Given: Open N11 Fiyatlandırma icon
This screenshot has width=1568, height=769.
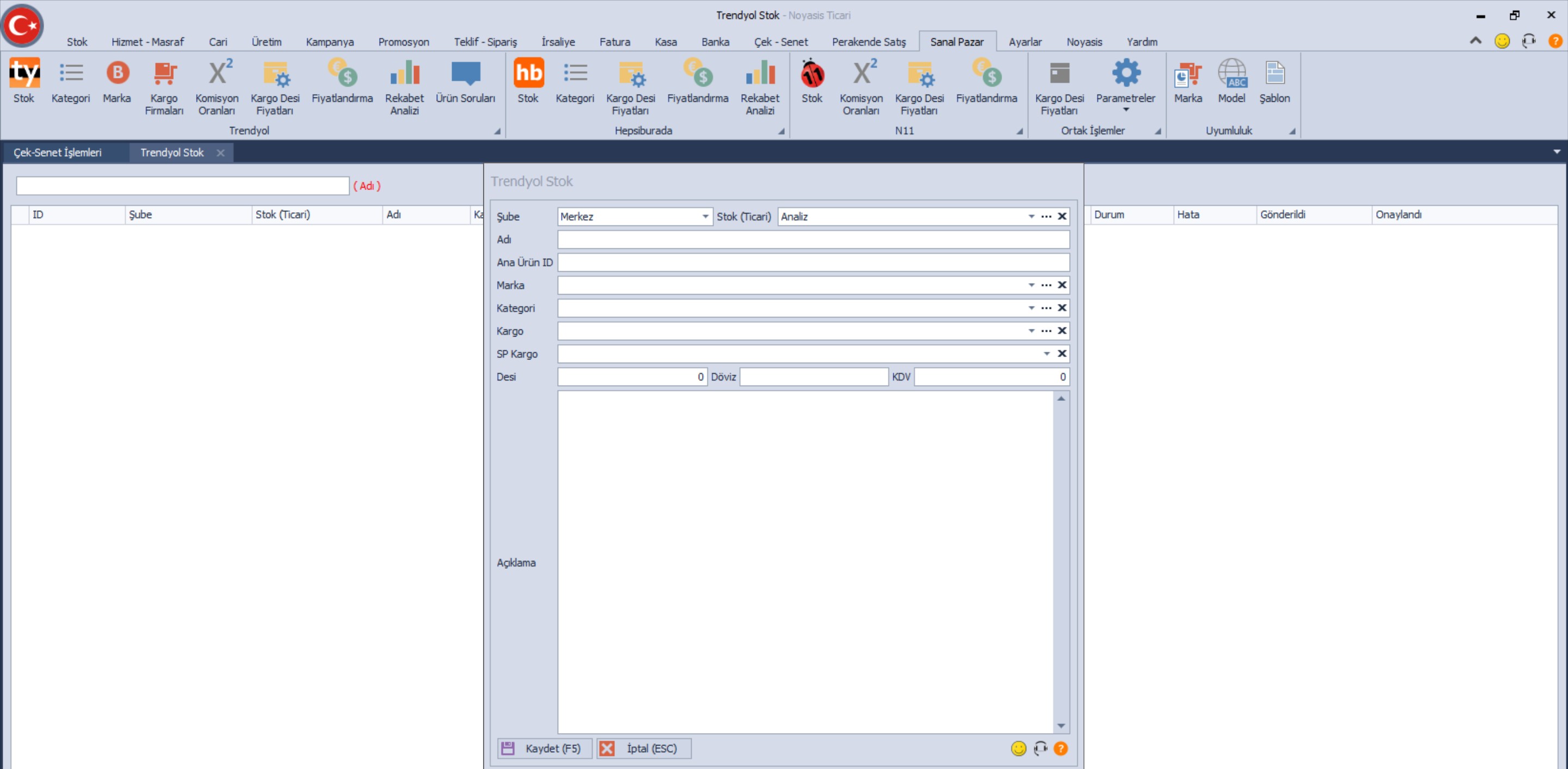Looking at the screenshot, I should point(986,81).
